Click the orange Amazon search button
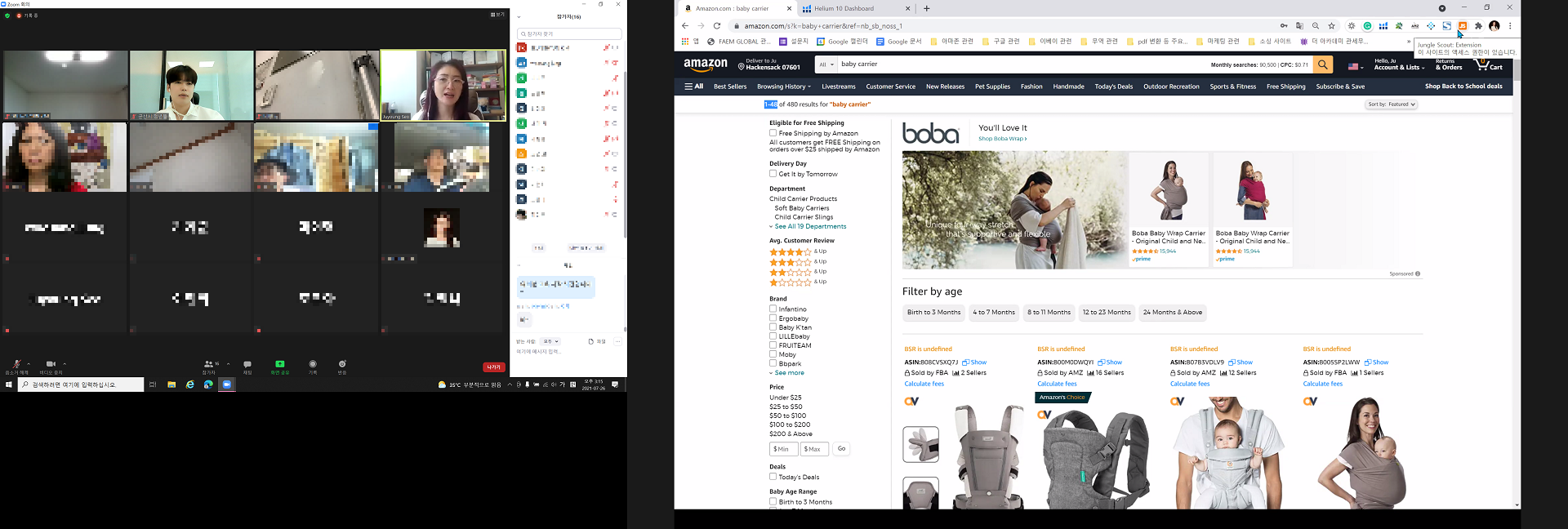This screenshot has width=1568, height=529. (x=1323, y=64)
